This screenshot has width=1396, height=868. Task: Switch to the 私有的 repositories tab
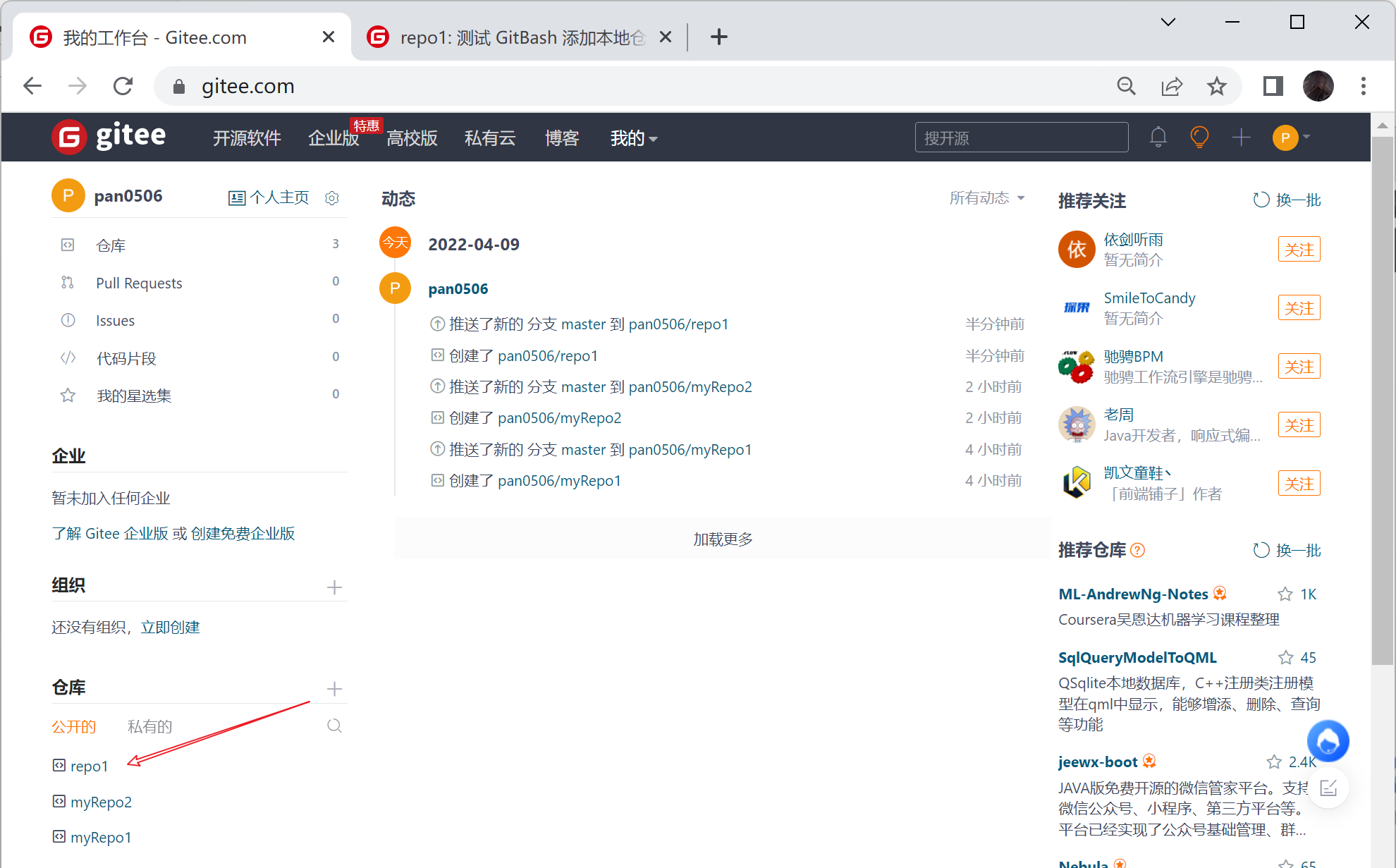click(149, 726)
